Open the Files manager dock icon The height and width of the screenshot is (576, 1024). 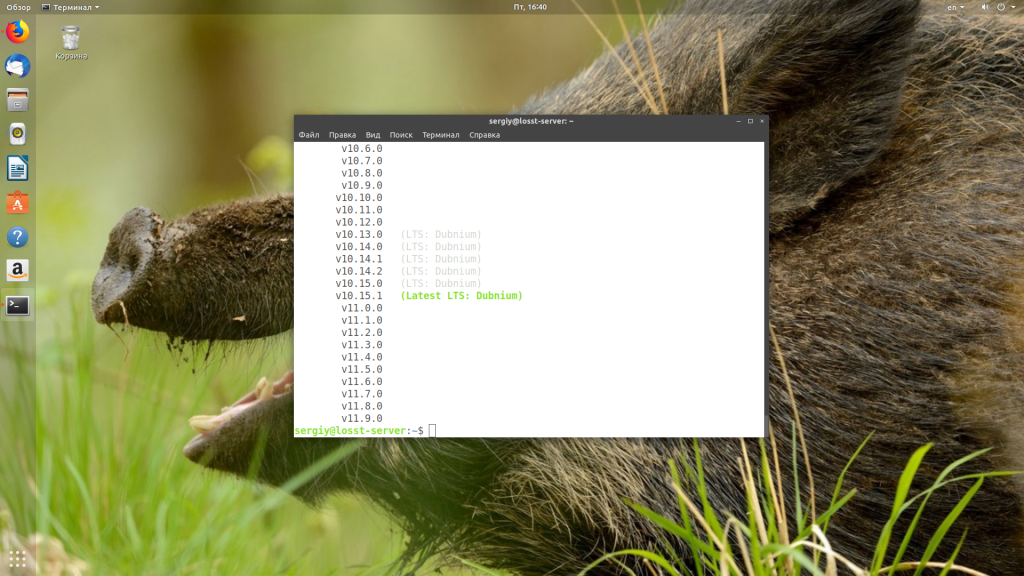(x=18, y=100)
